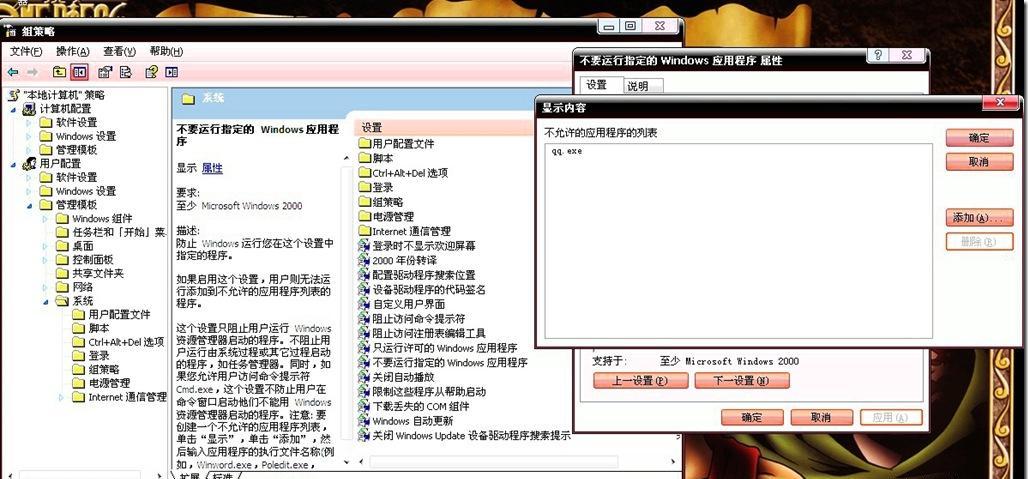Click the 设置 column header in the list

click(443, 128)
